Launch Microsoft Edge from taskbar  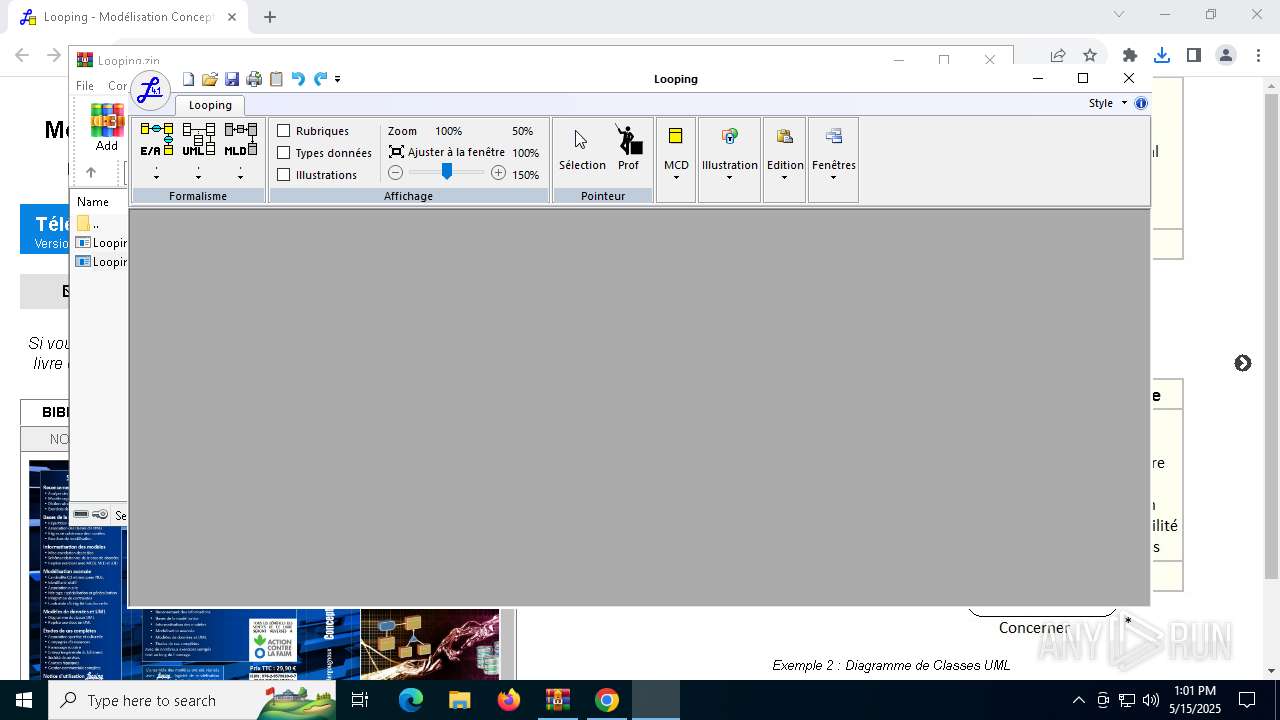[x=411, y=700]
